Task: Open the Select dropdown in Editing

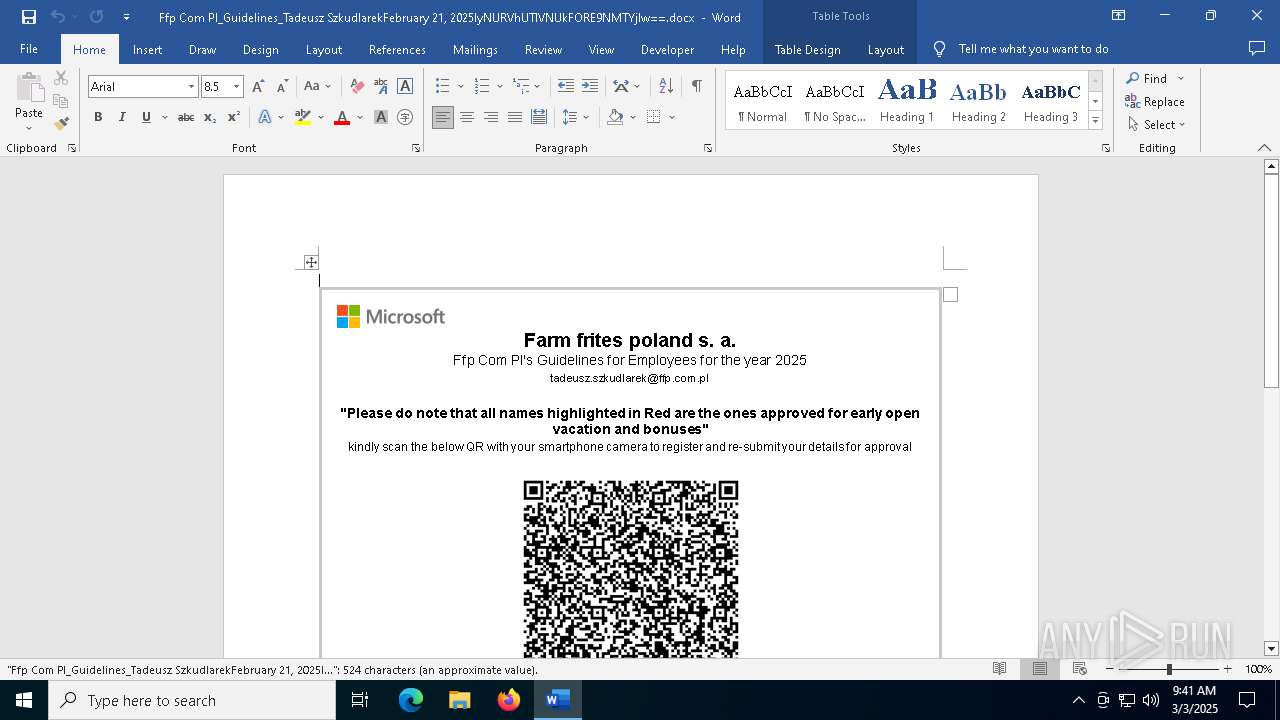Action: point(1156,124)
